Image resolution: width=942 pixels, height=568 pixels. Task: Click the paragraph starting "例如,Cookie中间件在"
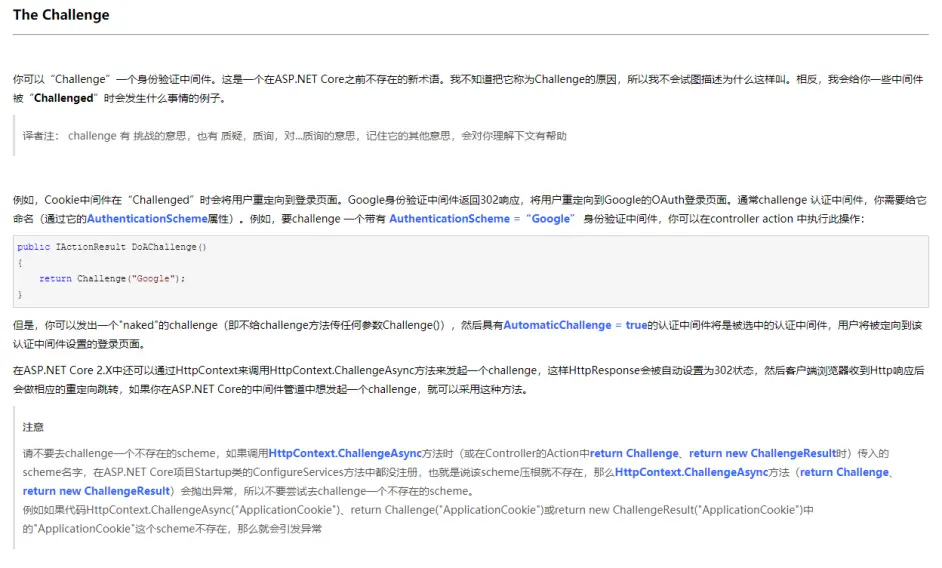[470, 209]
